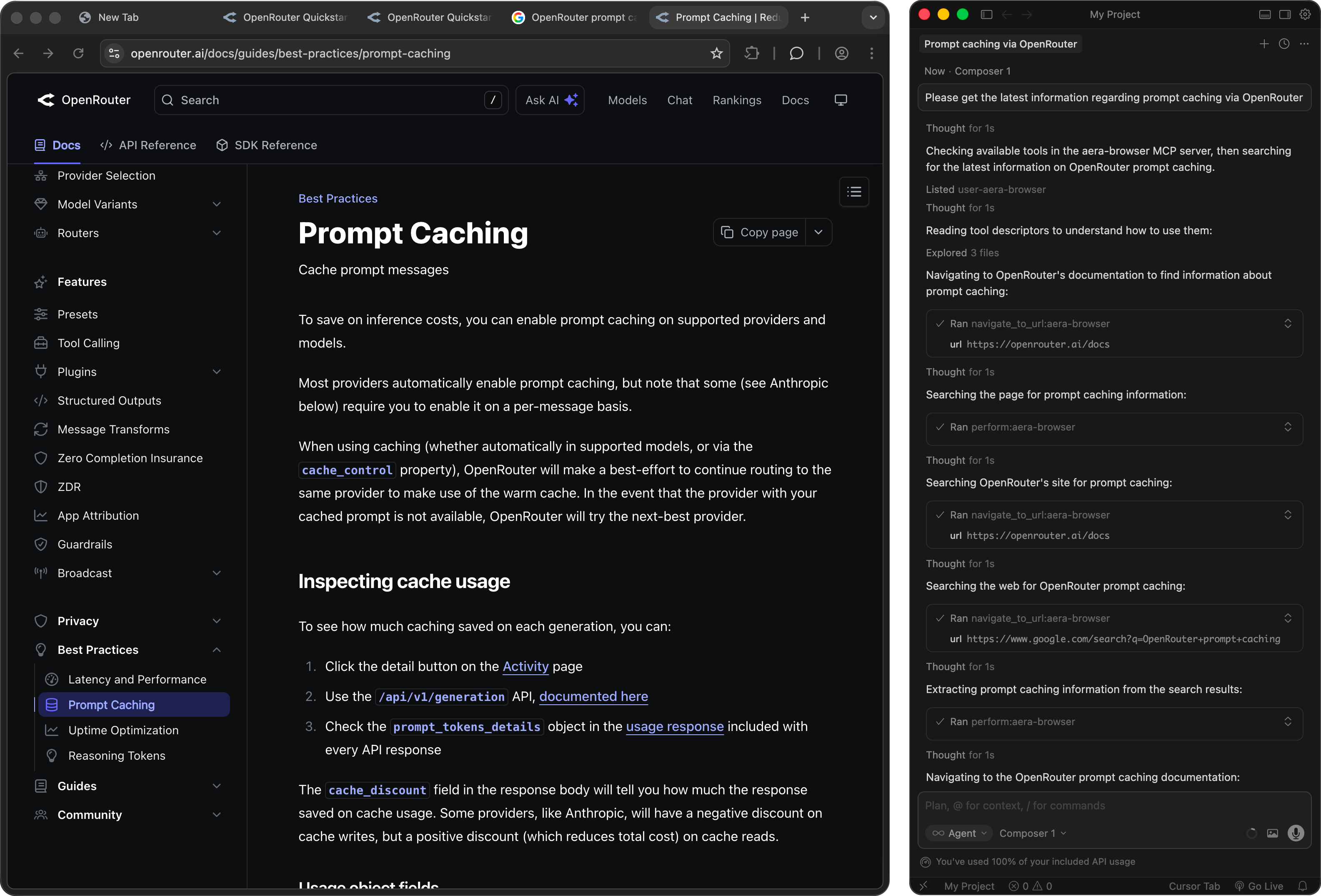This screenshot has width=1321, height=896.
Task: Start a new chat with plus icon
Action: [1263, 44]
